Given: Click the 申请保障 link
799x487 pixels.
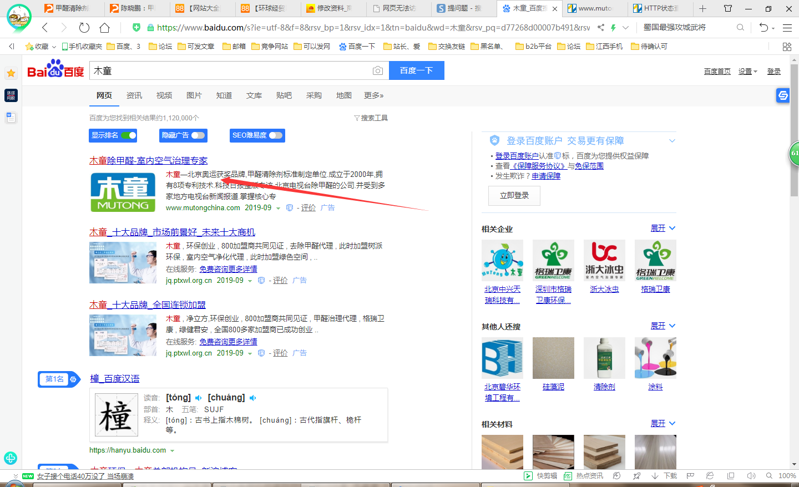Looking at the screenshot, I should click(546, 176).
